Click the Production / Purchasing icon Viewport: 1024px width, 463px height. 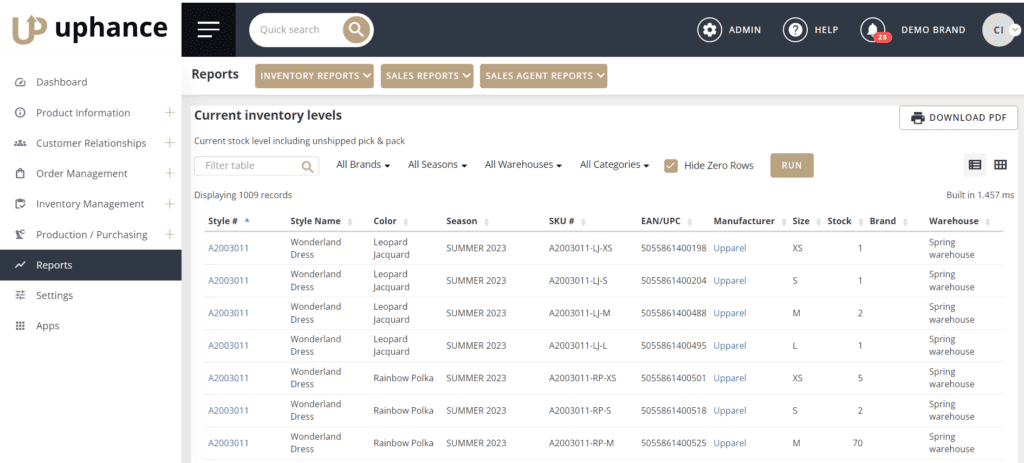(20, 234)
